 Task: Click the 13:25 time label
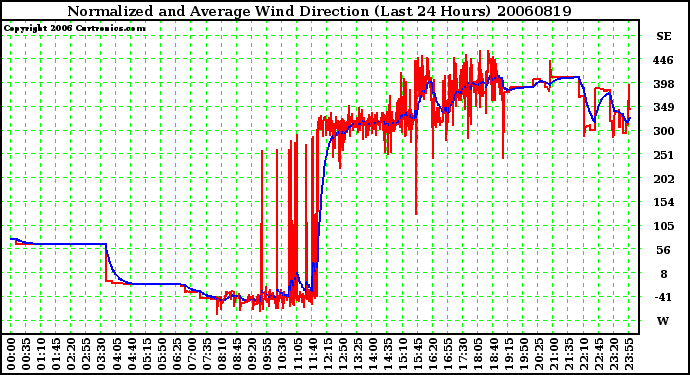[x=358, y=354]
